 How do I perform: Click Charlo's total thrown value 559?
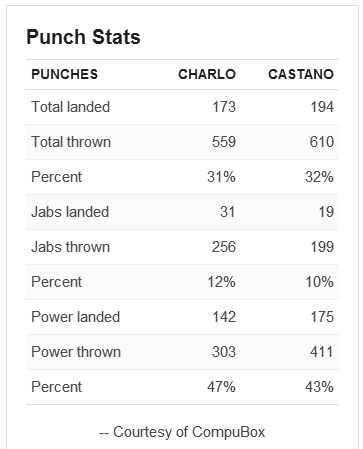pos(224,142)
